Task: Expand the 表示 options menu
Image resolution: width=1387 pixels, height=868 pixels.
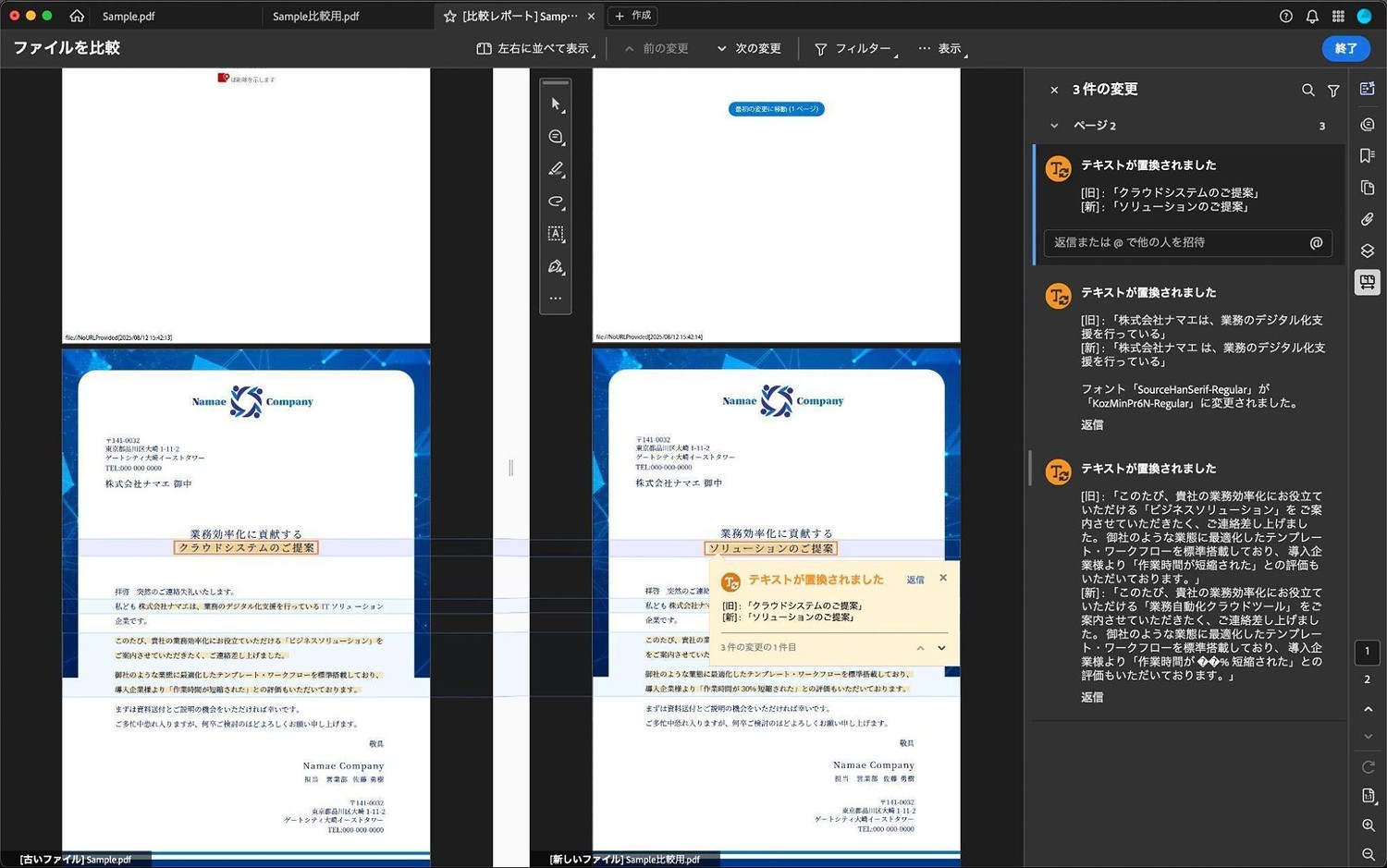Action: pos(941,49)
